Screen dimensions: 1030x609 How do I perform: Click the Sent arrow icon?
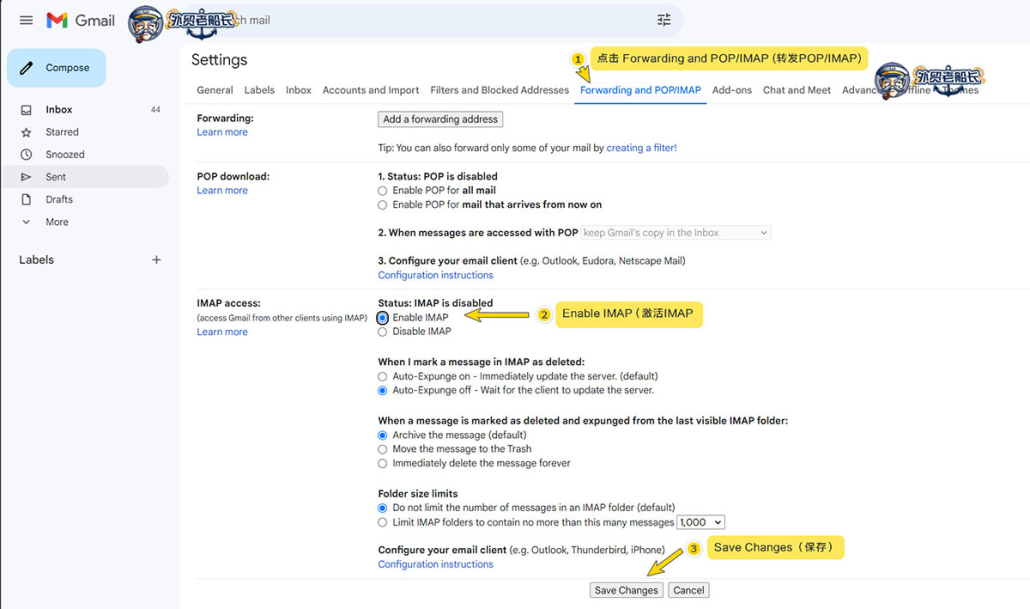[26, 177]
